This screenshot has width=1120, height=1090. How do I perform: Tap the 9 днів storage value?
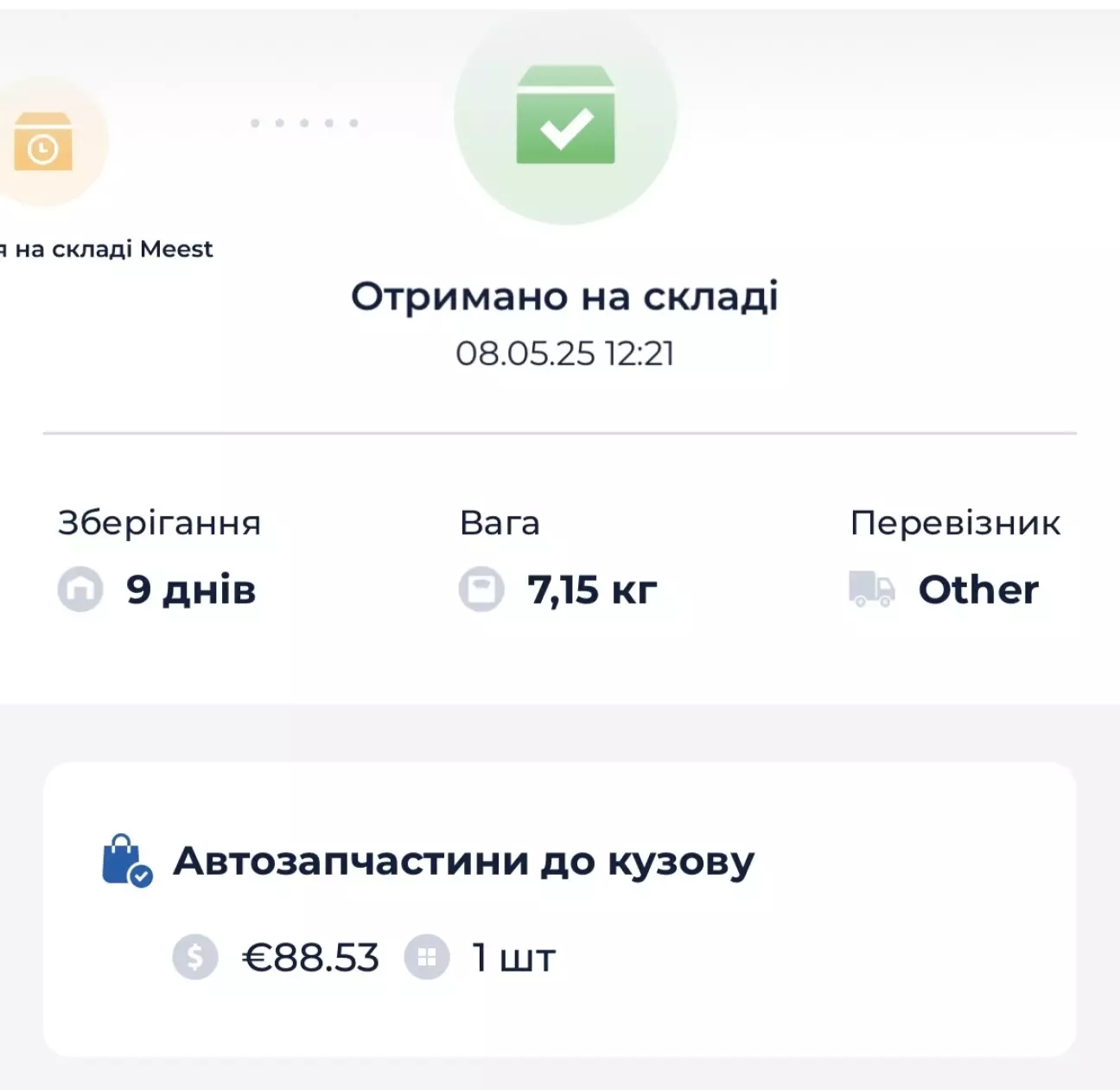coord(191,590)
